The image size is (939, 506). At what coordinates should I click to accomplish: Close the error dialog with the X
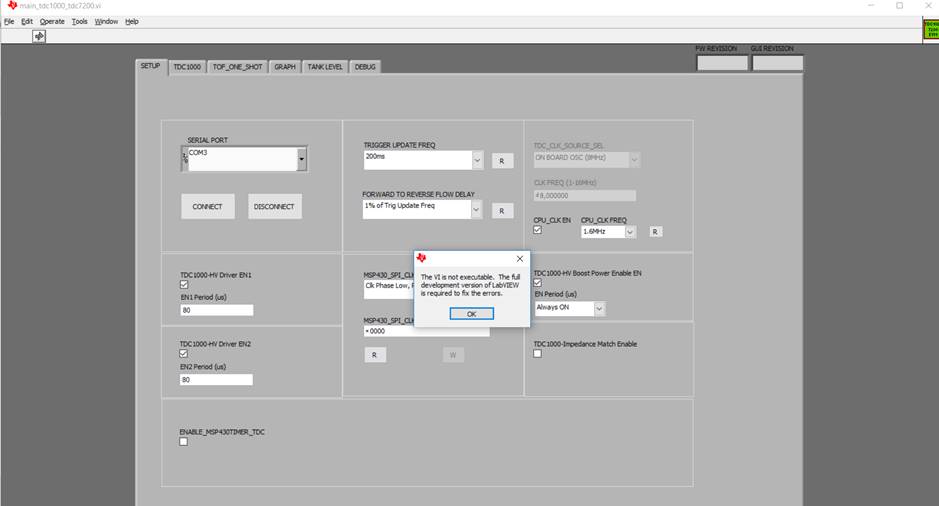coord(520,259)
